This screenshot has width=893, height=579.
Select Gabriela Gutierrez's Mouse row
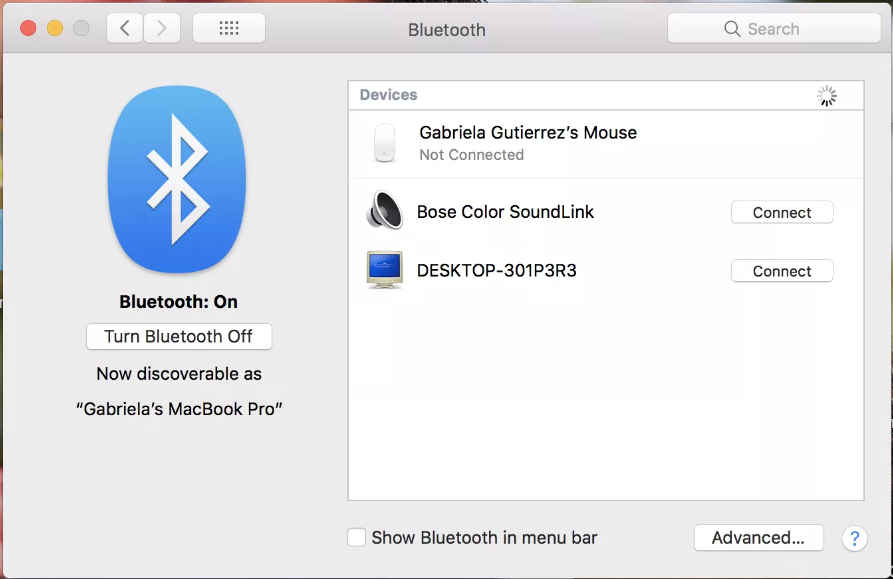pyautogui.click(x=606, y=143)
